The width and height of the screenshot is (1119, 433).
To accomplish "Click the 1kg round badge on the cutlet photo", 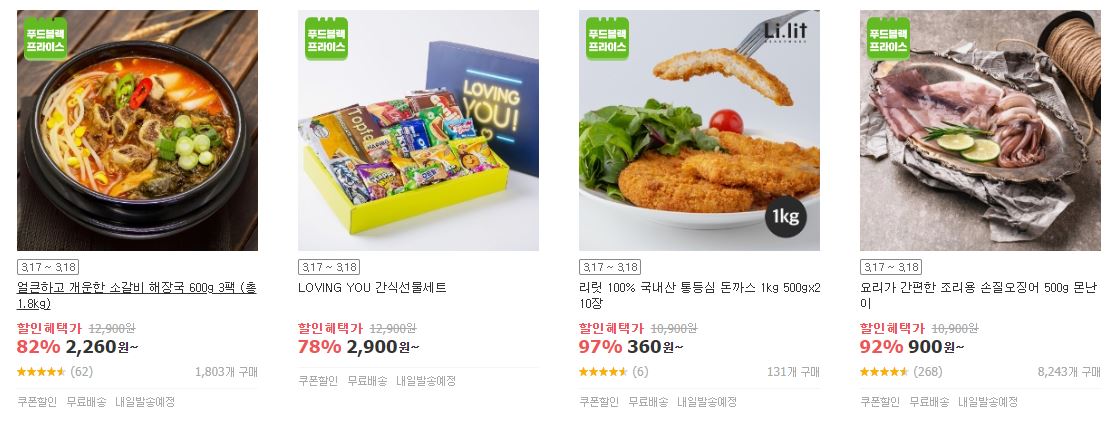I will click(x=786, y=216).
